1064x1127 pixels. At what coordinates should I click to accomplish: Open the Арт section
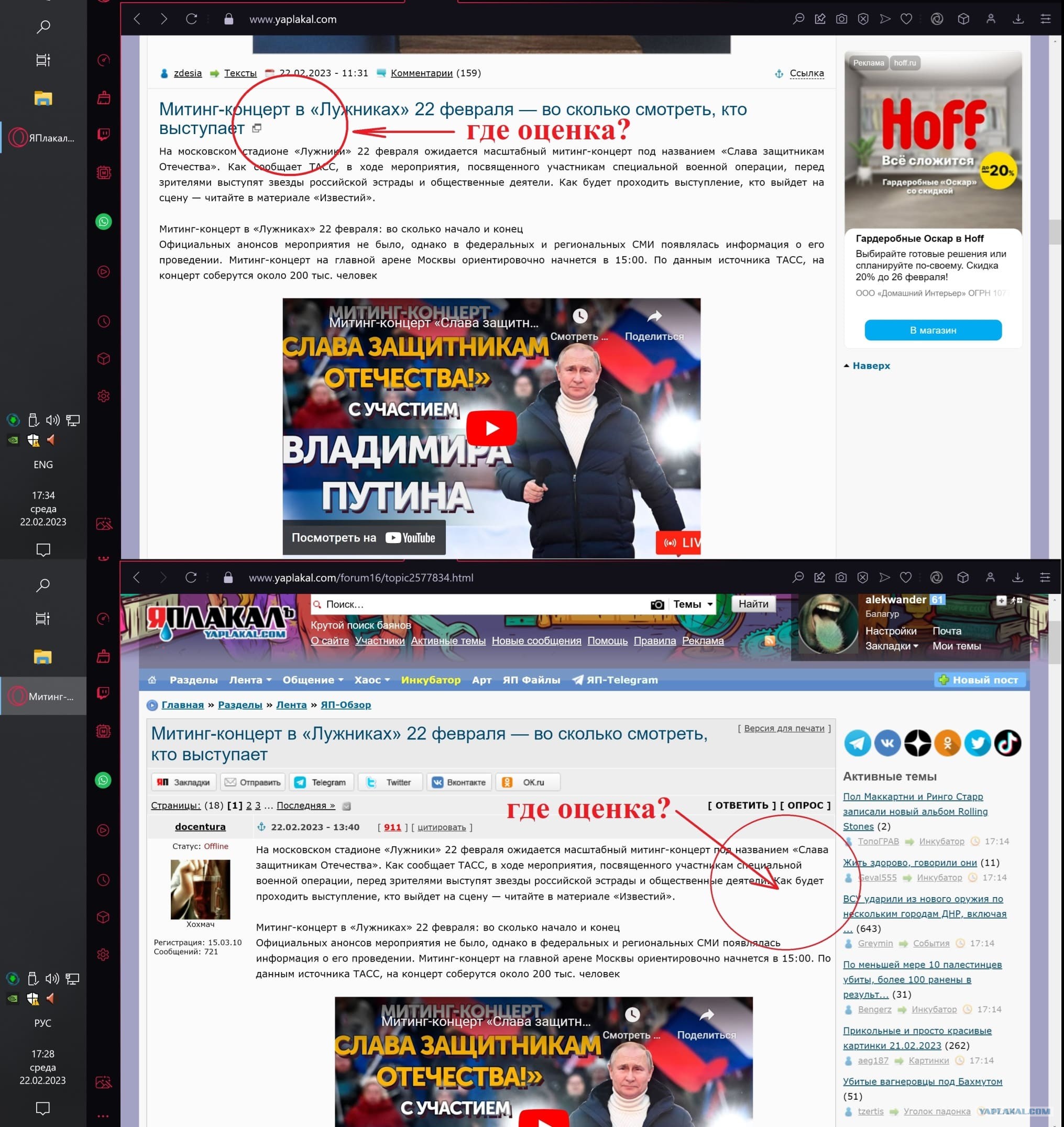(481, 680)
